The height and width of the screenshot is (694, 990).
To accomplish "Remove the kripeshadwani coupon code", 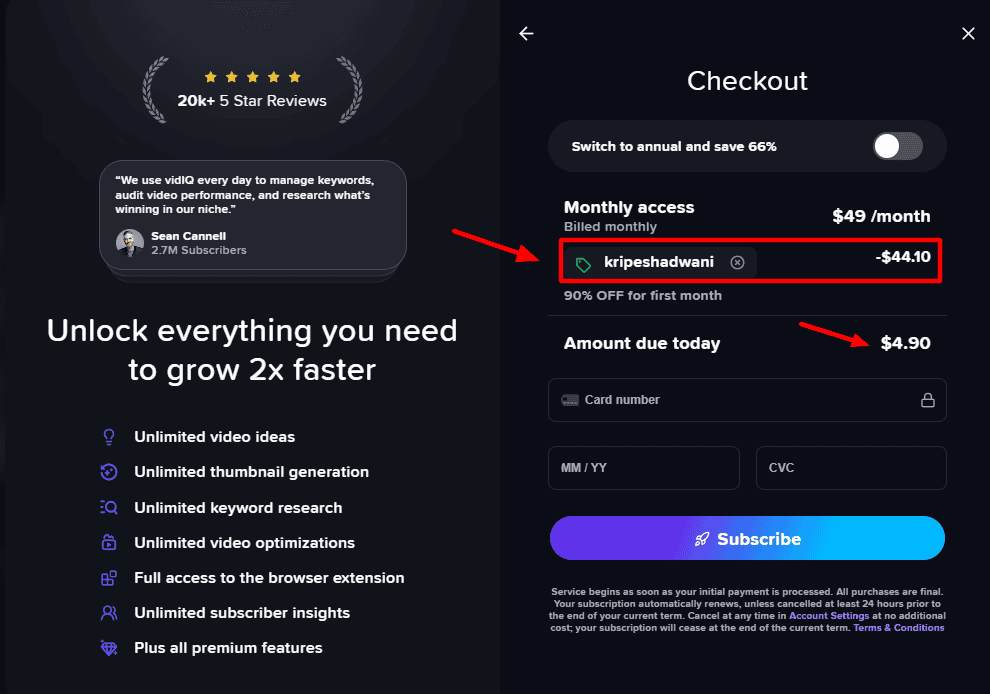I will click(x=738, y=263).
